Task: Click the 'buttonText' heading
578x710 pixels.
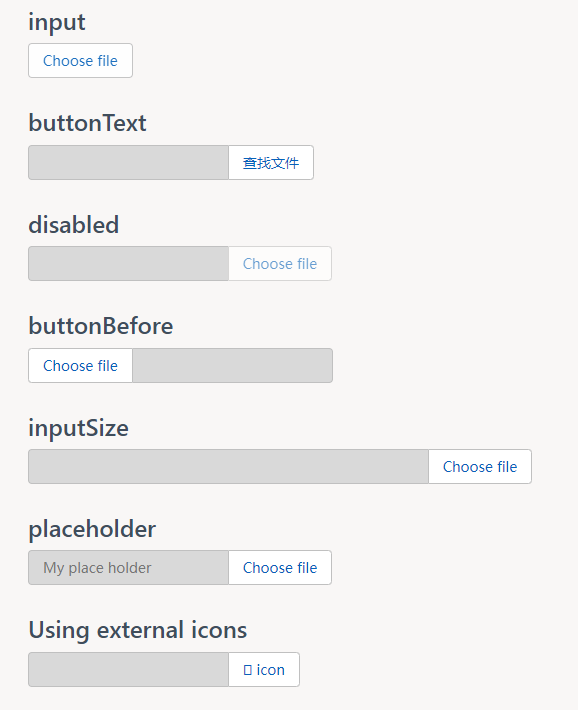Action: click(x=87, y=123)
